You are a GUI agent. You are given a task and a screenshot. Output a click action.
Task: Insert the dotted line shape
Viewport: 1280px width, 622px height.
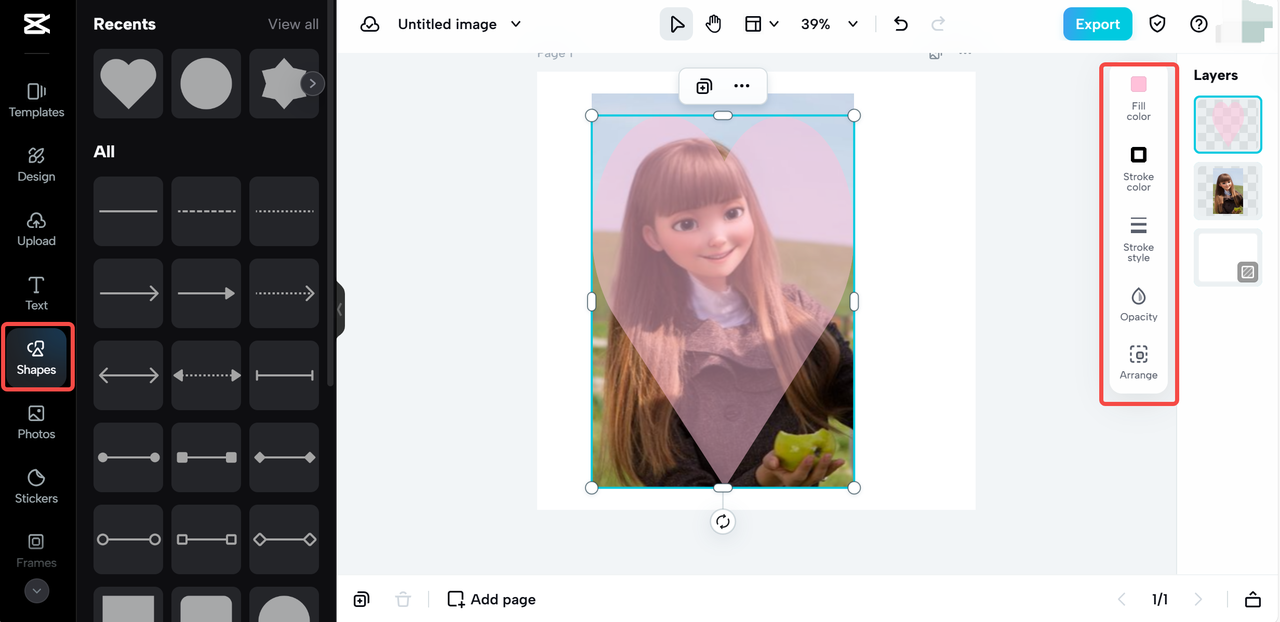tap(284, 211)
